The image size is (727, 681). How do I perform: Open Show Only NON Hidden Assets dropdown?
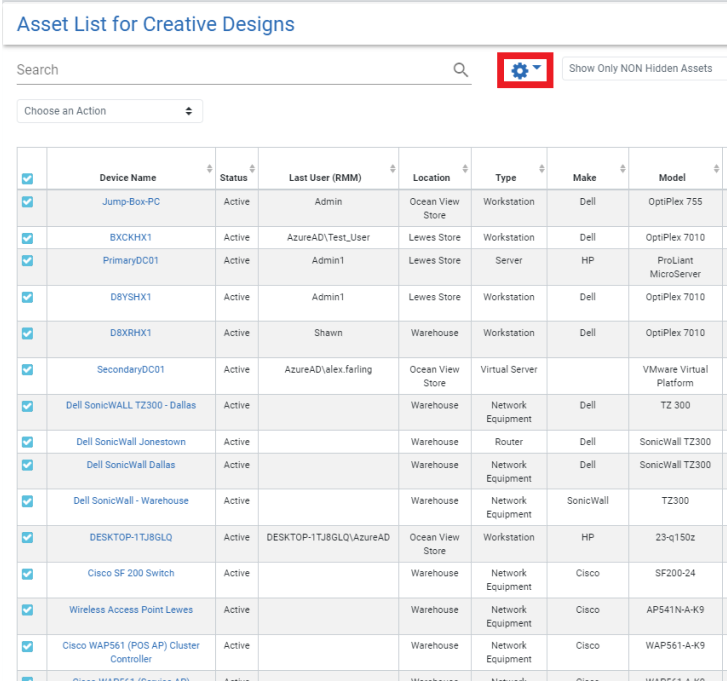tap(644, 69)
